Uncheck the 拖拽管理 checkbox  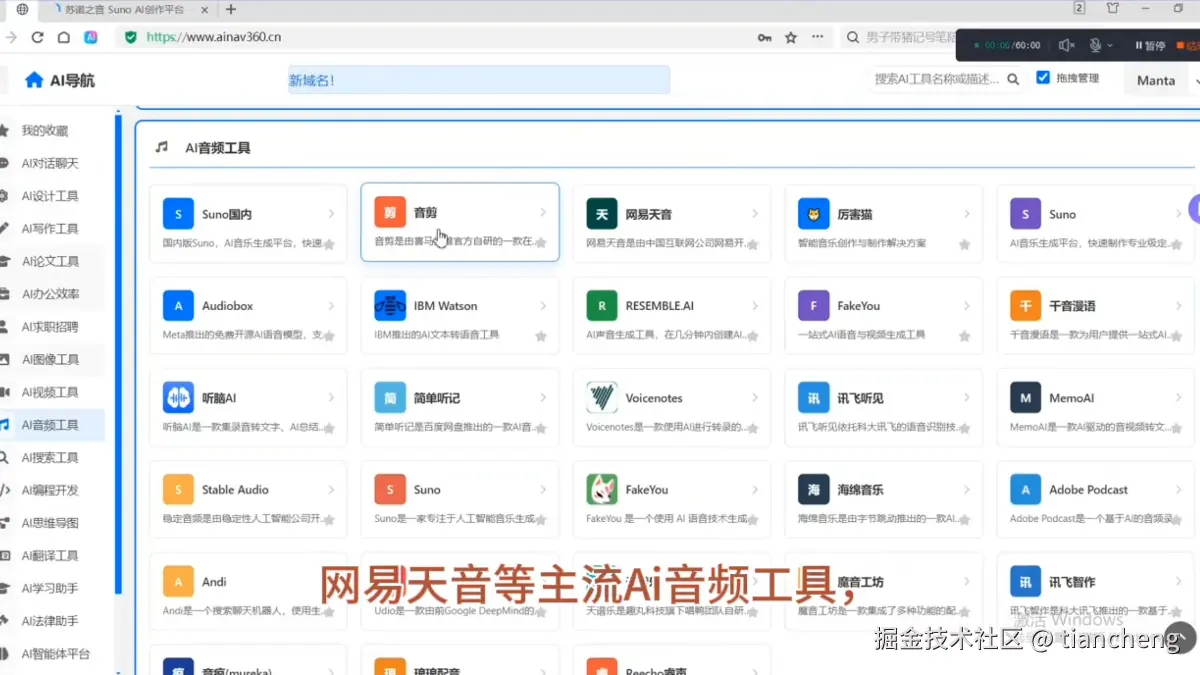click(1044, 79)
